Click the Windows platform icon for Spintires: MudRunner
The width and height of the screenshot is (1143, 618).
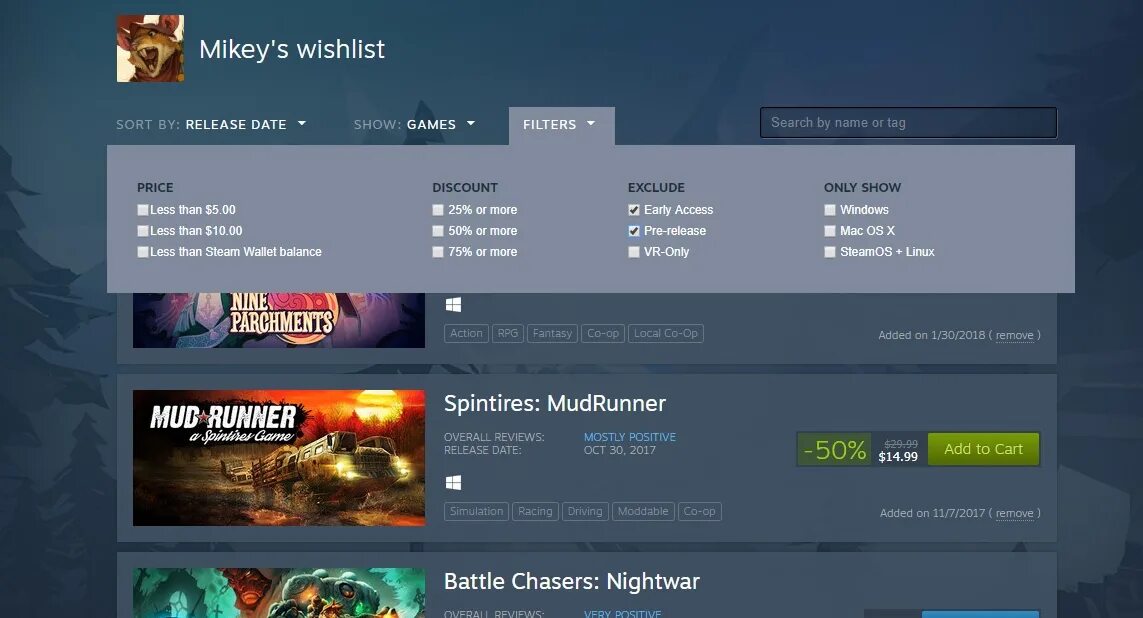click(453, 482)
